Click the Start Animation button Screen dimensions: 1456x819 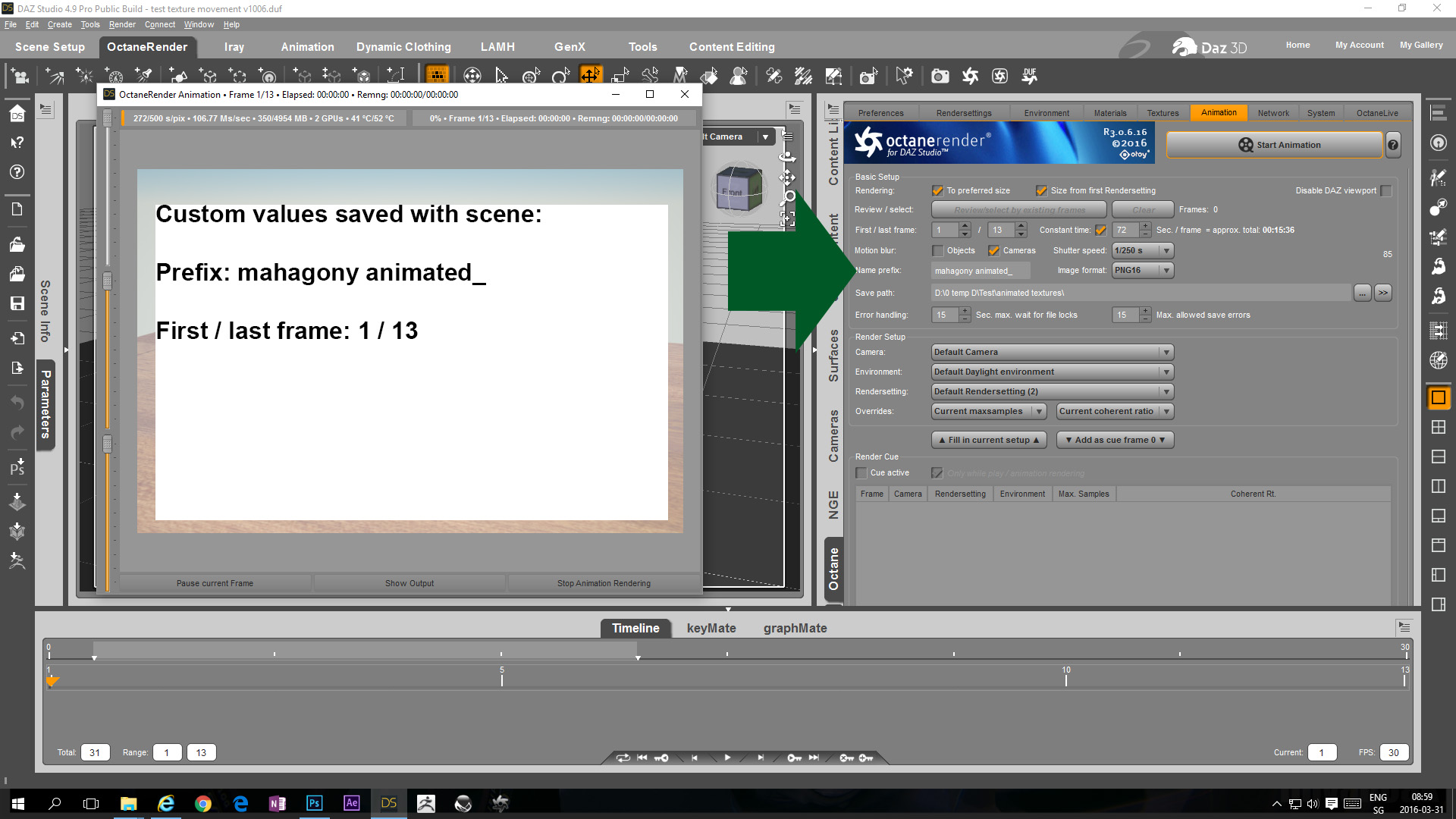click(x=1274, y=145)
